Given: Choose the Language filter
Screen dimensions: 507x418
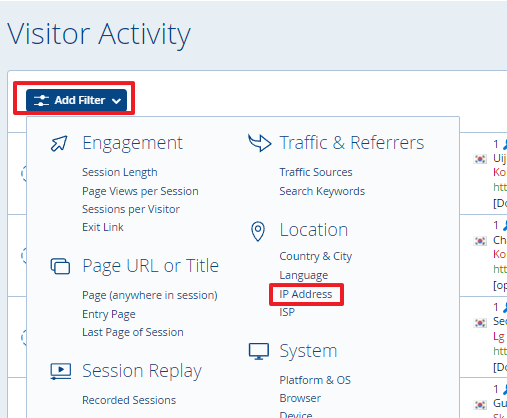Looking at the screenshot, I should 304,275.
